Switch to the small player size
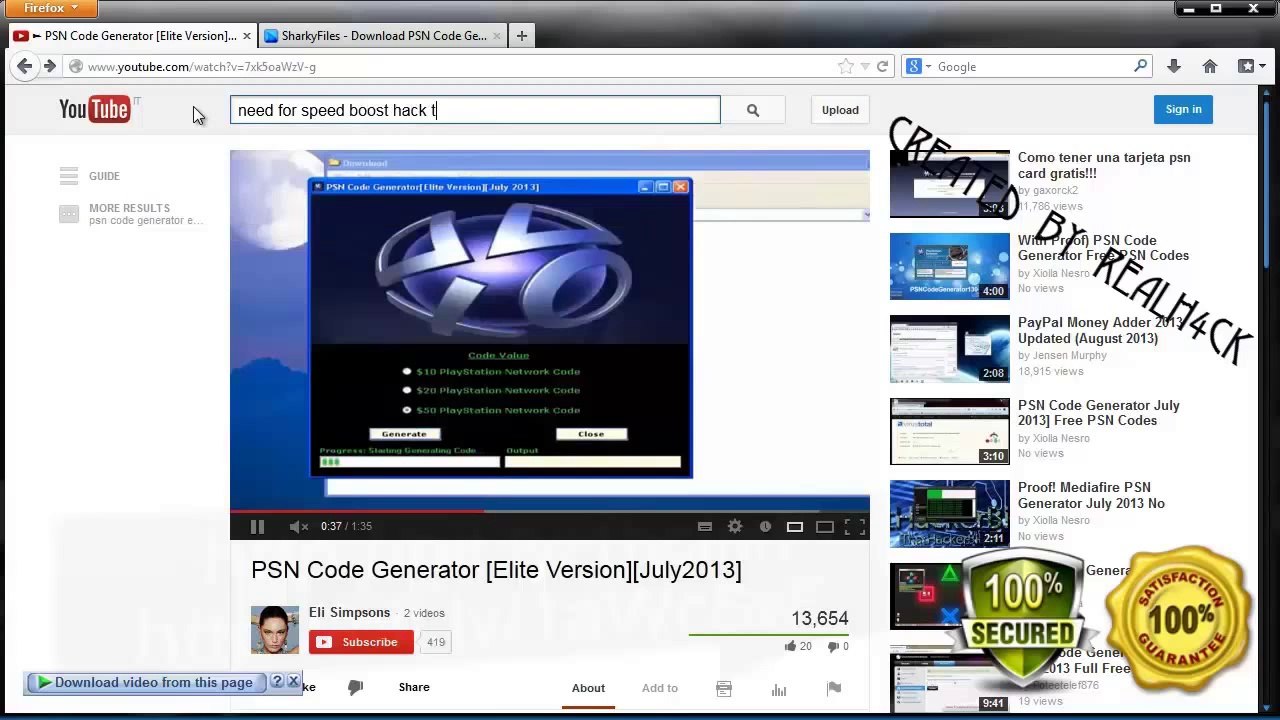This screenshot has width=1280, height=720. pos(795,526)
